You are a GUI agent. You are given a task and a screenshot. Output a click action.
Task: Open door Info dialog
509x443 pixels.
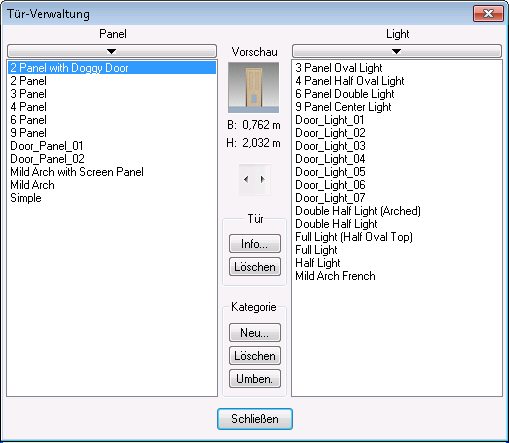point(255,244)
